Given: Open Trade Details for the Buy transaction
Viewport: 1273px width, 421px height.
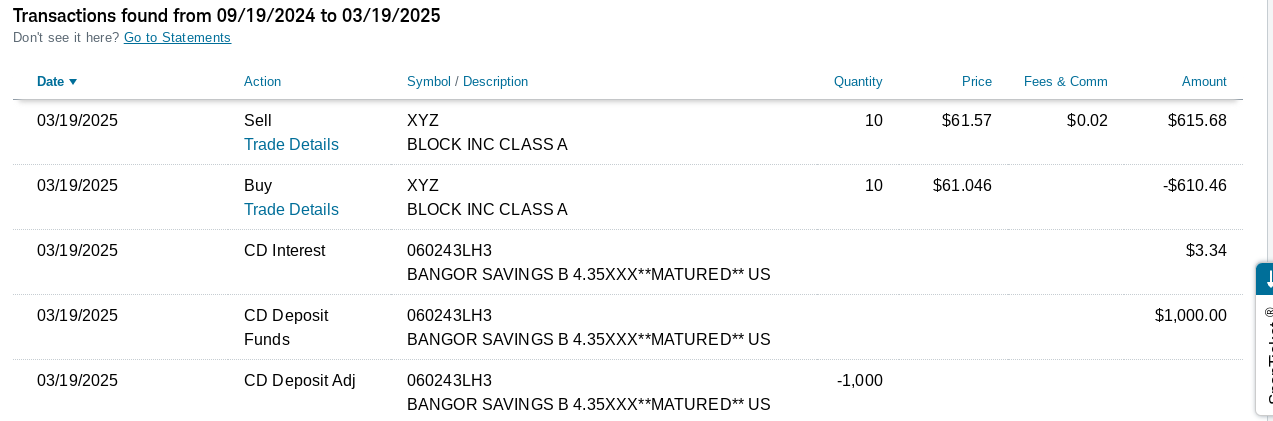Looking at the screenshot, I should pyautogui.click(x=291, y=209).
